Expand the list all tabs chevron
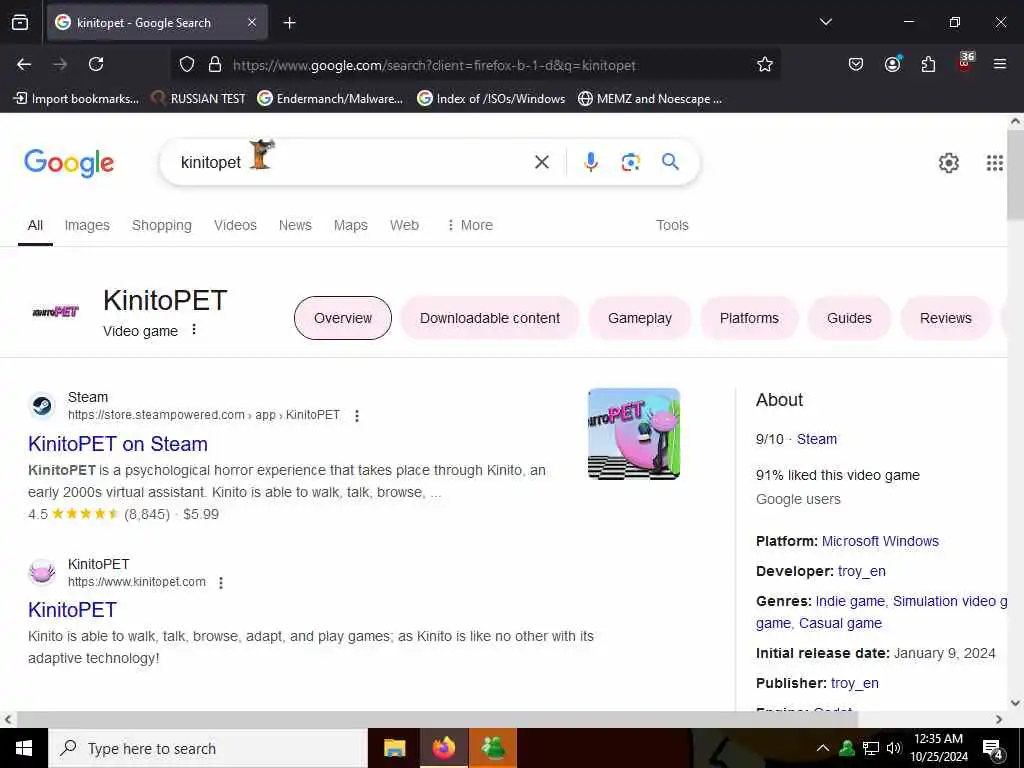This screenshot has height=768, width=1024. point(825,22)
